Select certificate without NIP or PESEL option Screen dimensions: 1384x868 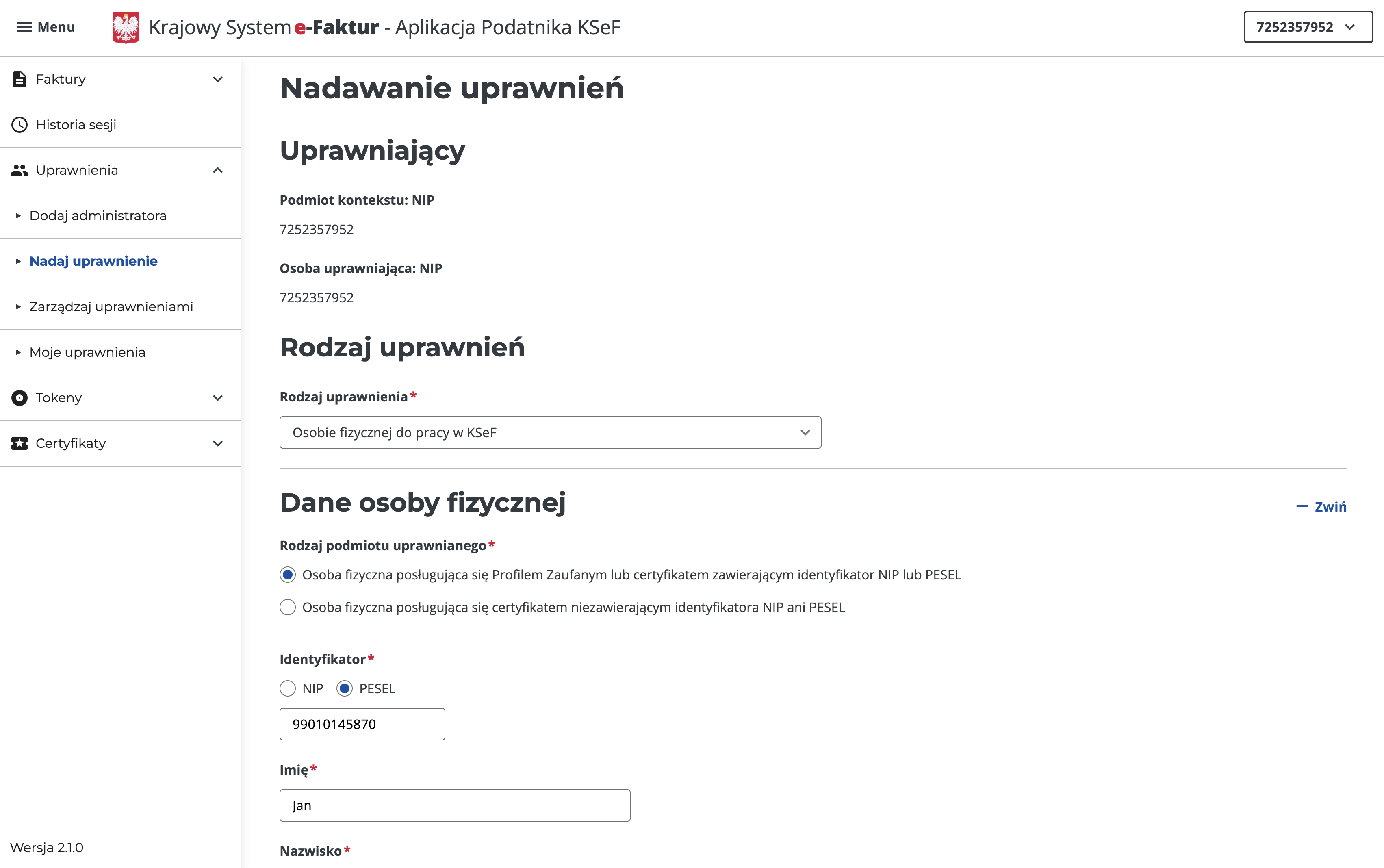[x=288, y=607]
